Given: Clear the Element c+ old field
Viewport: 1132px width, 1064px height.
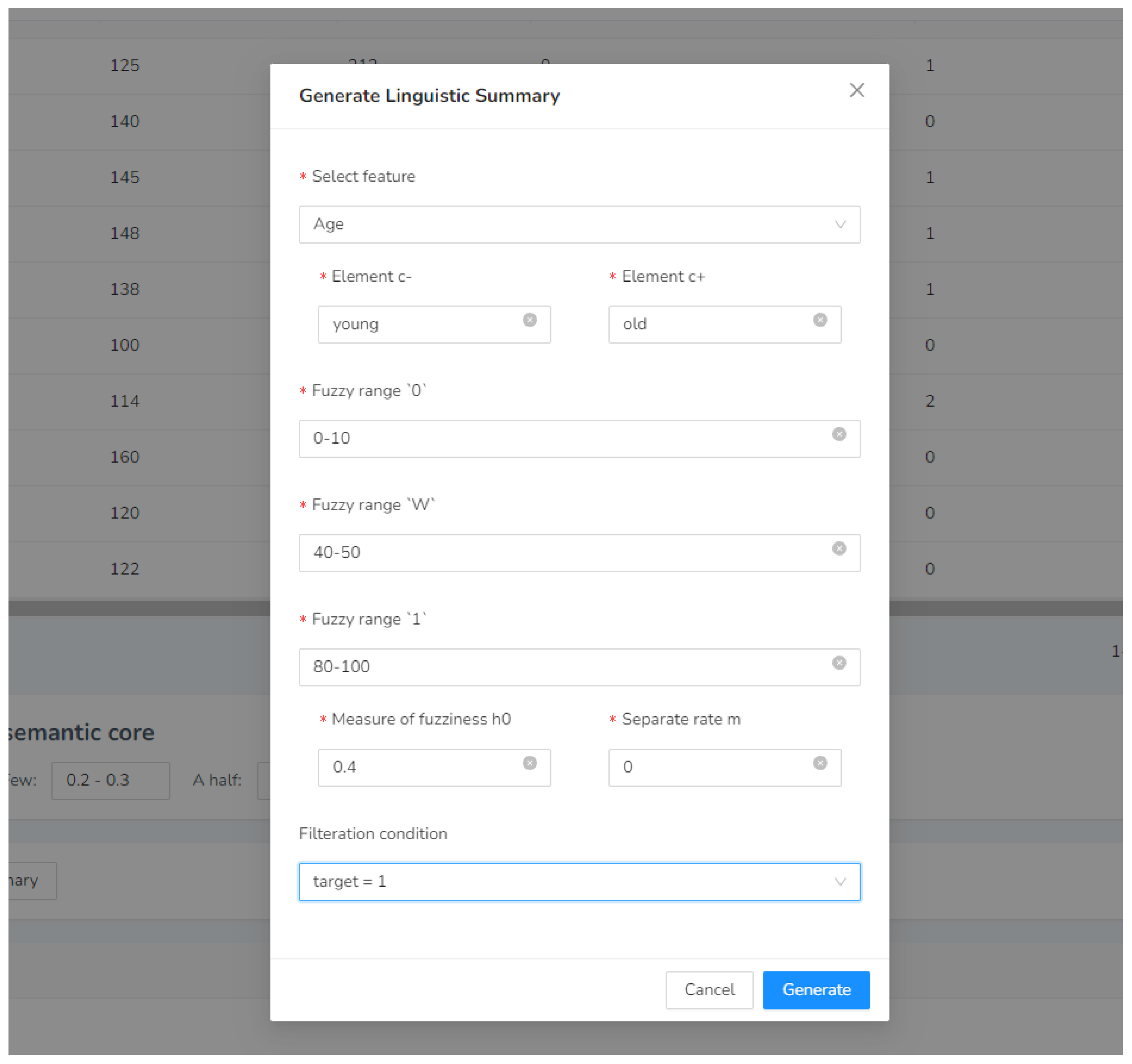Looking at the screenshot, I should click(820, 320).
